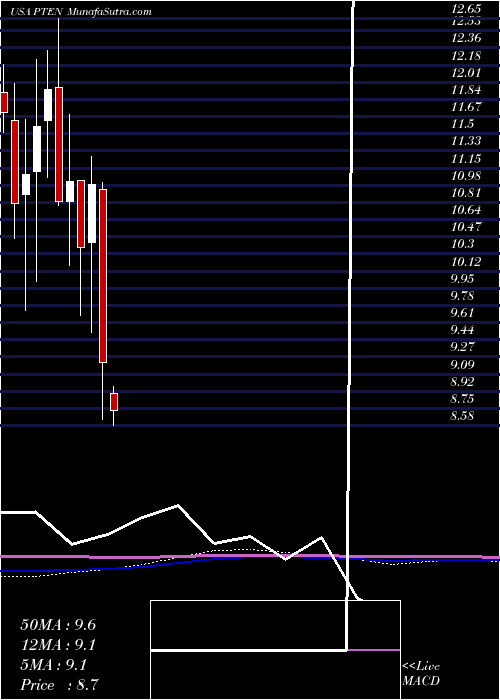Click the 12.36 price axis label
The height and width of the screenshot is (700, 500).
pyautogui.click(x=466, y=38)
